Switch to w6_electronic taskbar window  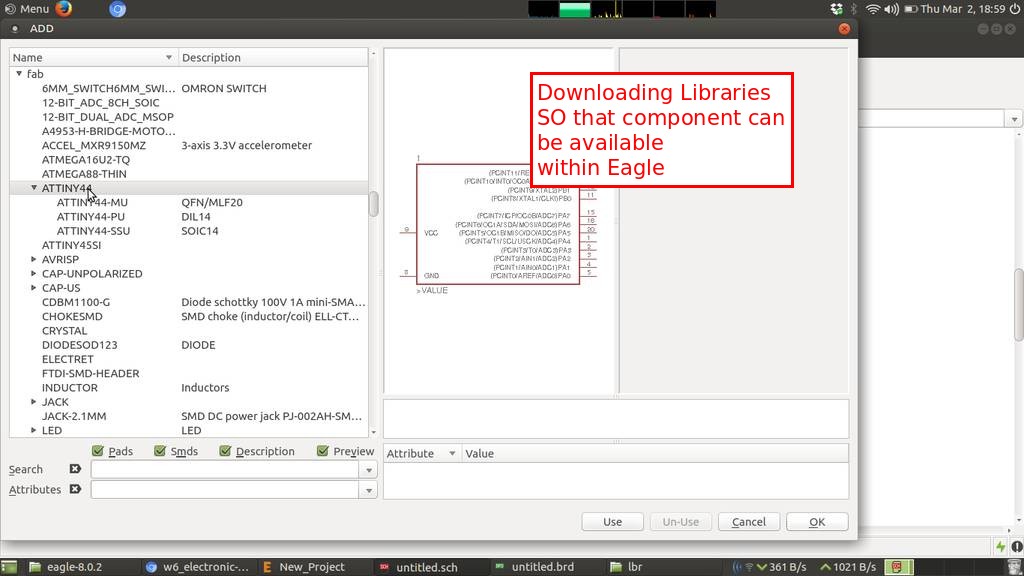pyautogui.click(x=197, y=567)
